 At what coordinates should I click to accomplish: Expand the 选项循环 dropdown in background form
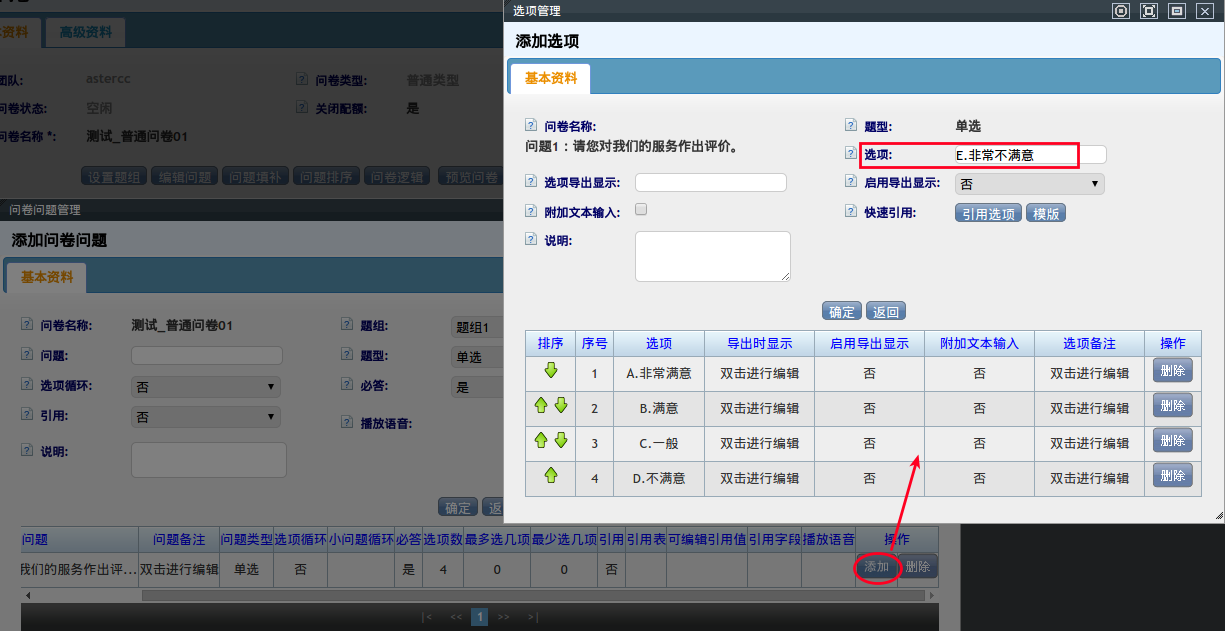tap(206, 386)
